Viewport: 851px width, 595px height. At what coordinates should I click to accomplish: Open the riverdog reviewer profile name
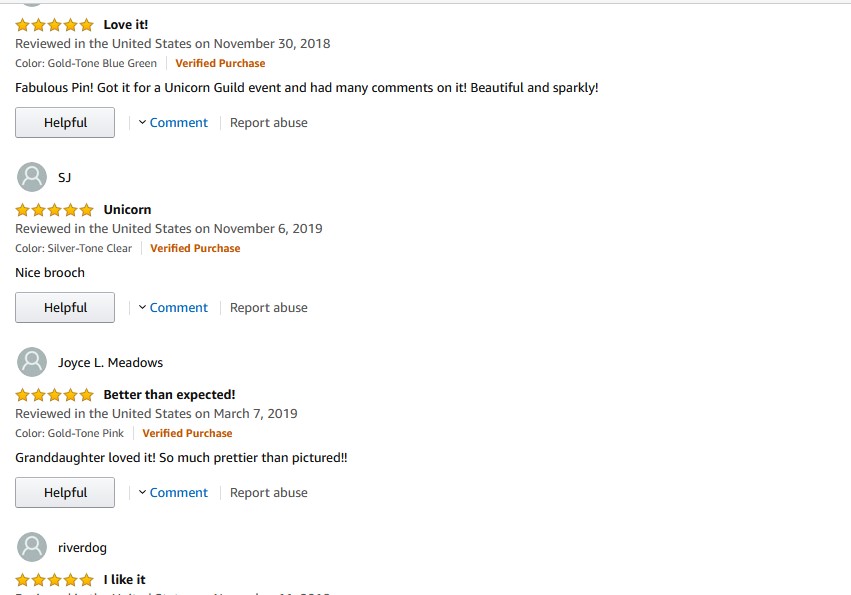click(82, 547)
